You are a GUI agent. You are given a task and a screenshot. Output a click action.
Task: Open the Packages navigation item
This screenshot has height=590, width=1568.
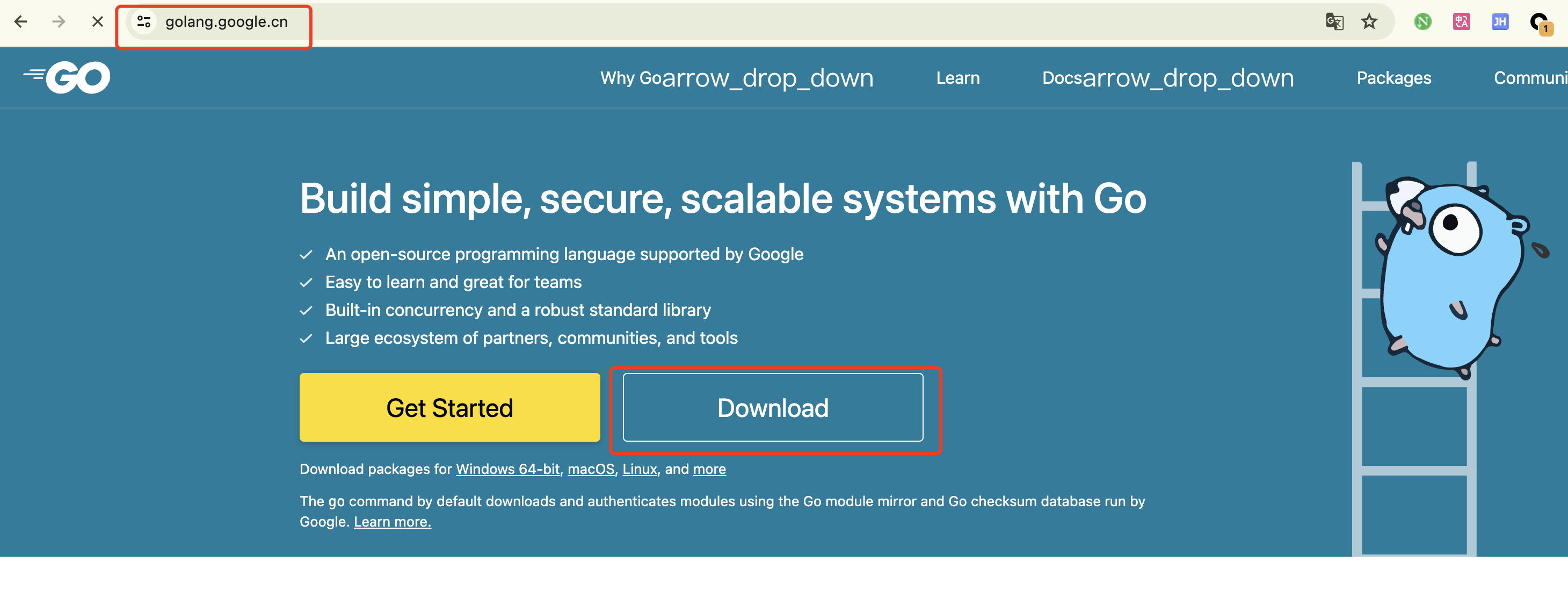click(1393, 78)
